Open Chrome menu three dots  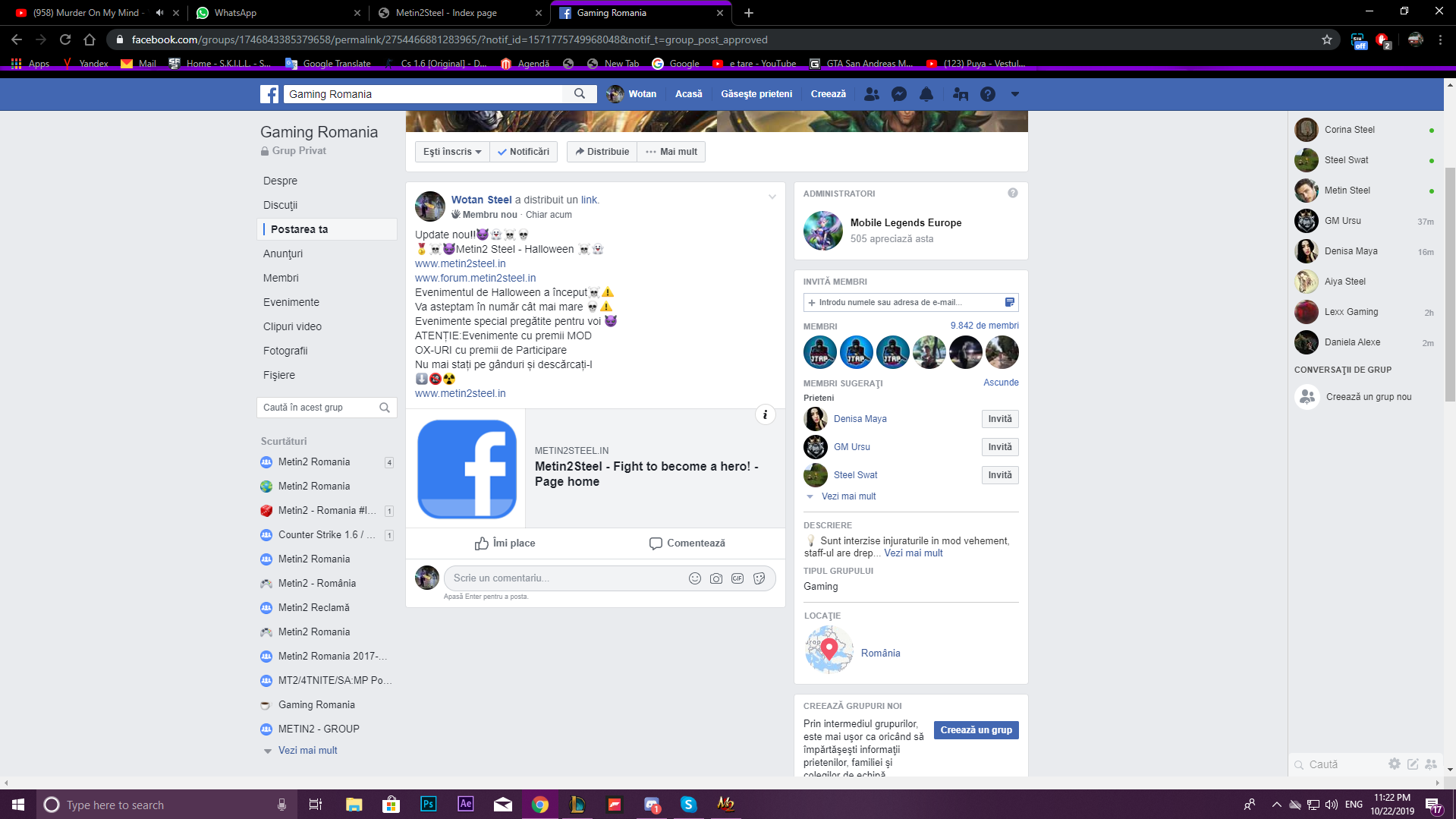(x=1440, y=39)
